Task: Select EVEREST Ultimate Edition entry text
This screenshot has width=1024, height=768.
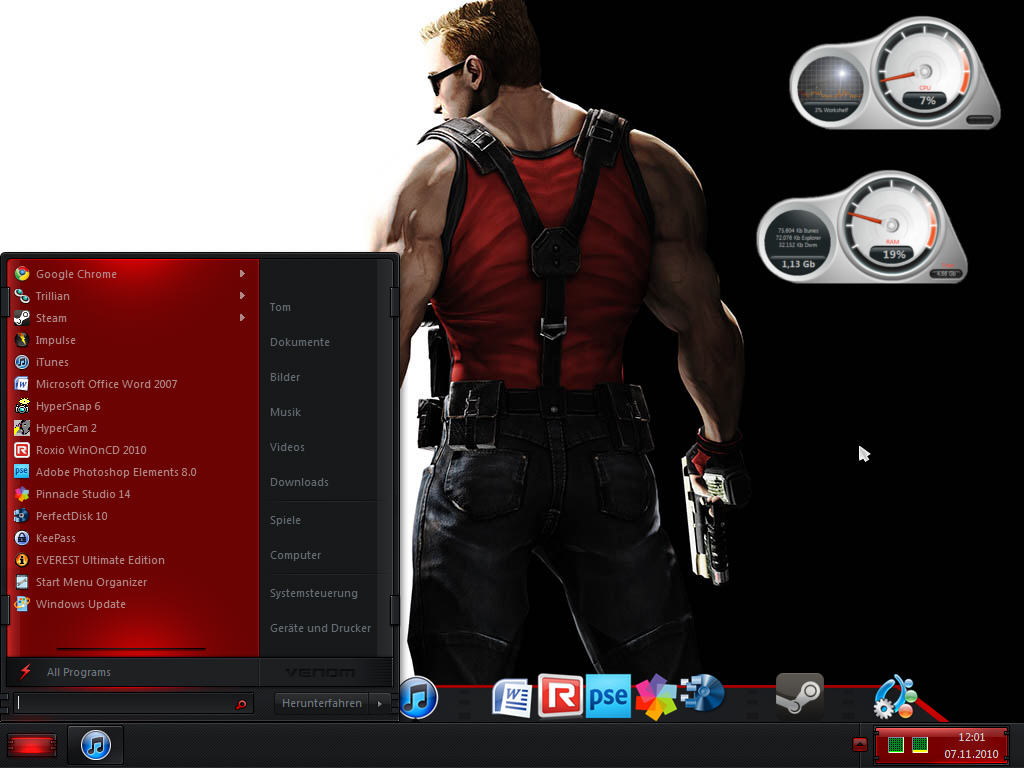Action: [101, 560]
